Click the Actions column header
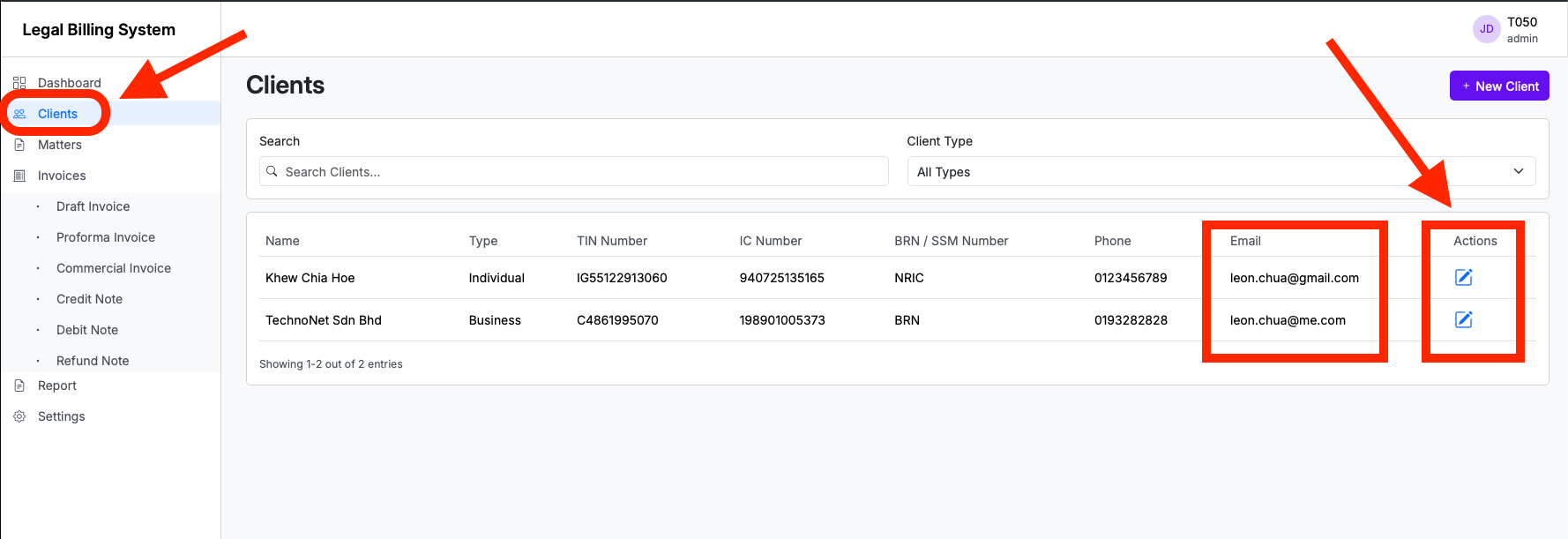Screen dimensions: 1568x539 click(x=1475, y=241)
